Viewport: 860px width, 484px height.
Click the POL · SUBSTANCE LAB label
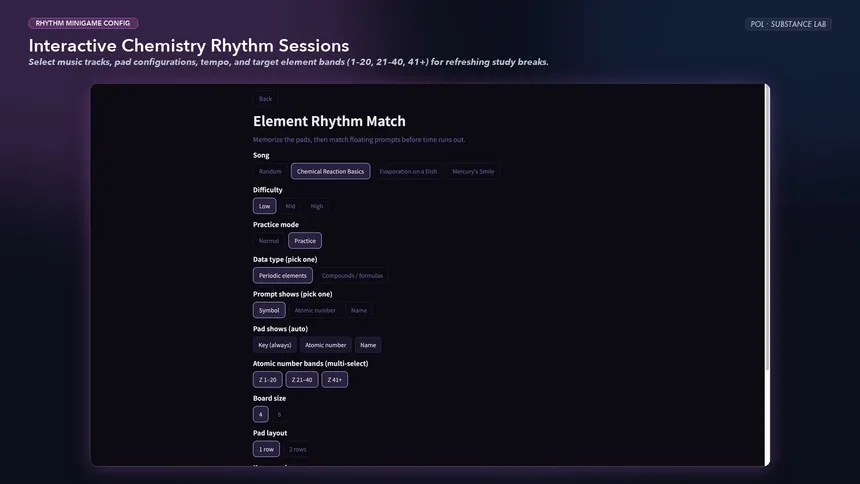click(x=788, y=24)
